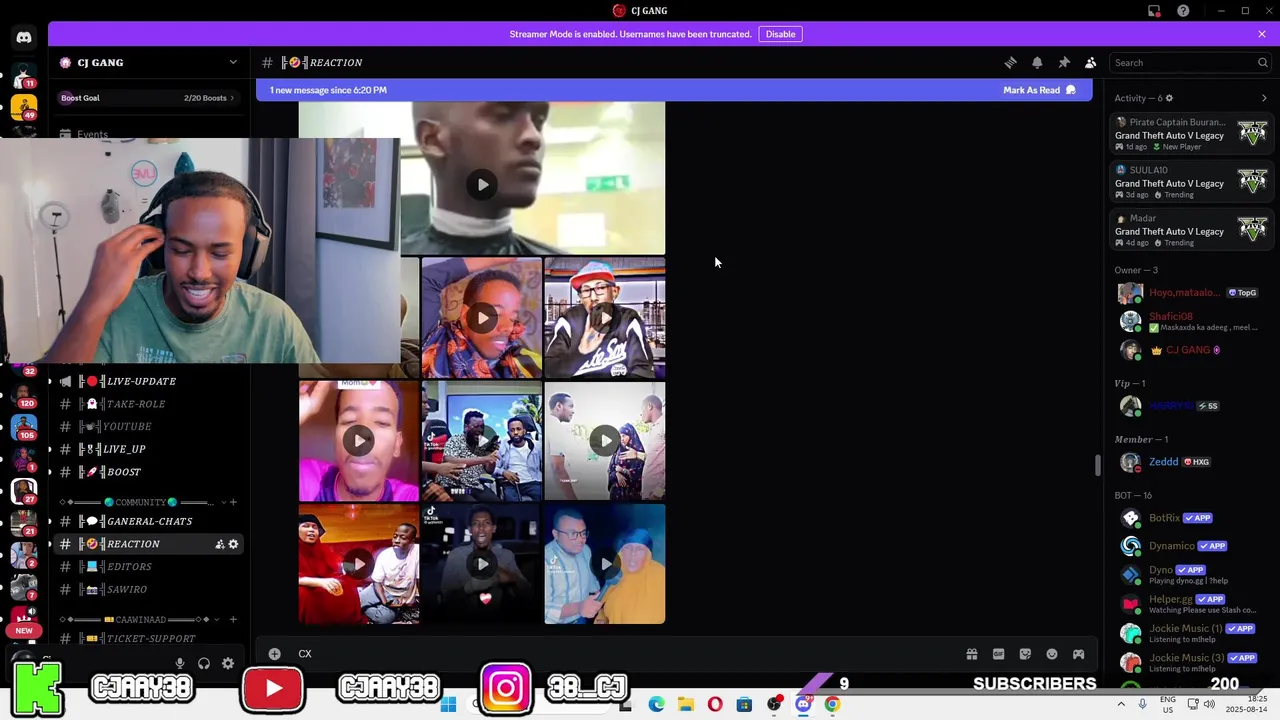The image size is (1280, 720).
Task: Toggle the member list icon
Action: (1091, 62)
